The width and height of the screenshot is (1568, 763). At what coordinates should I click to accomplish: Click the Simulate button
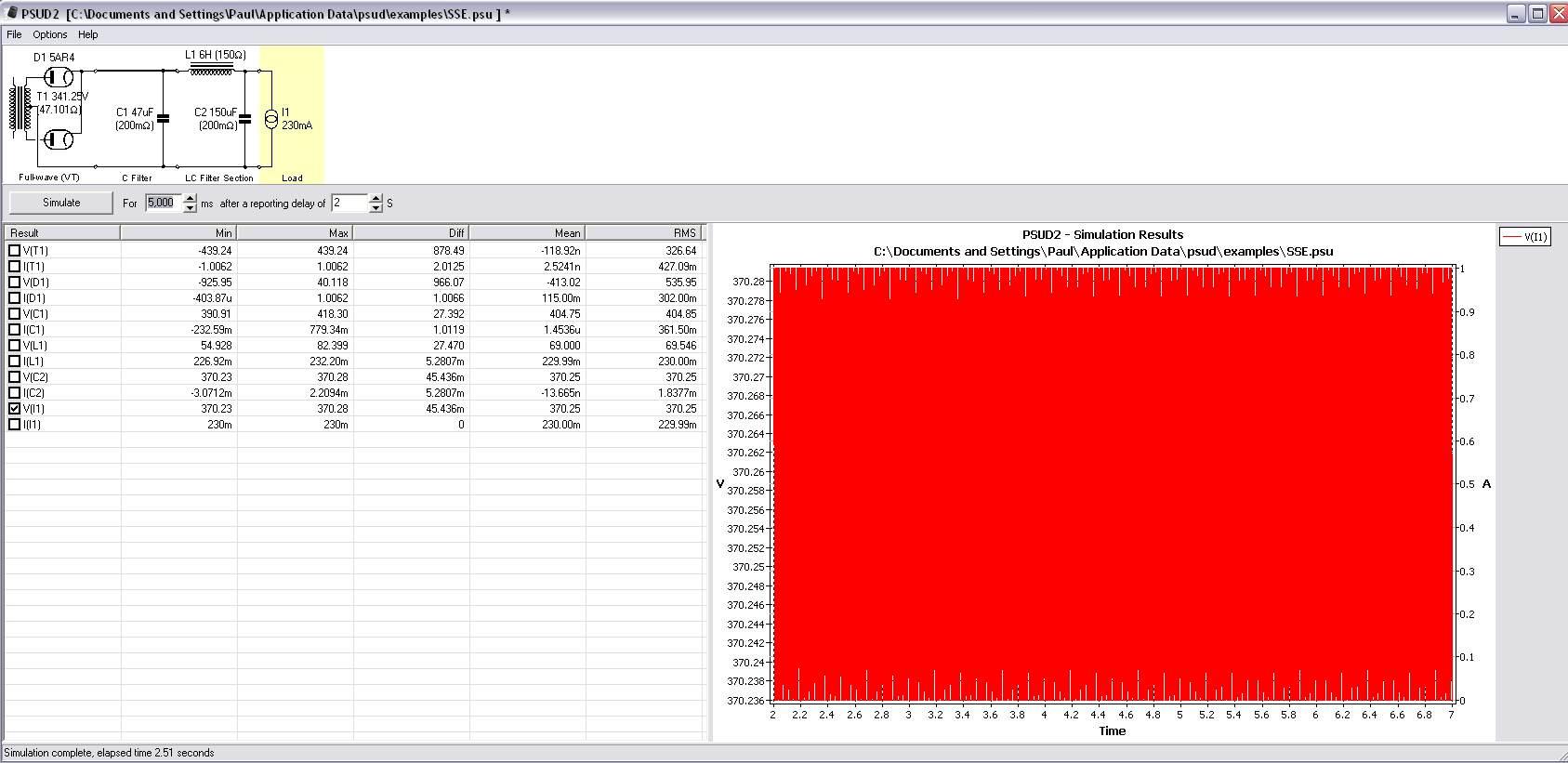(x=61, y=203)
